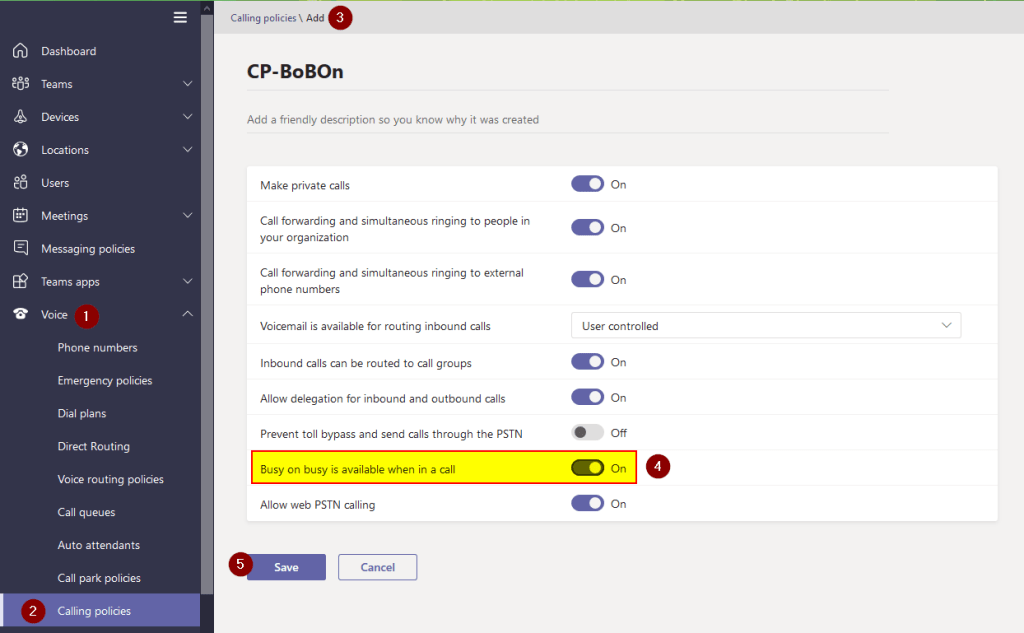
Task: Expand the Teams apps section chevron
Action: click(187, 282)
